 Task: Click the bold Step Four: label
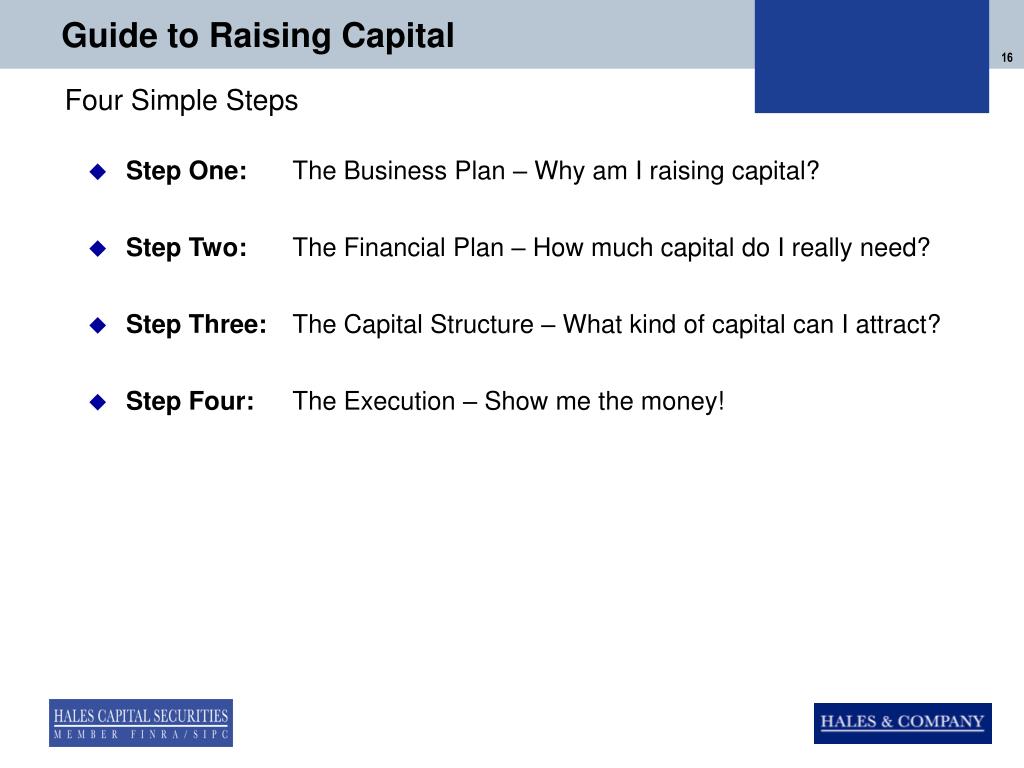coord(190,401)
